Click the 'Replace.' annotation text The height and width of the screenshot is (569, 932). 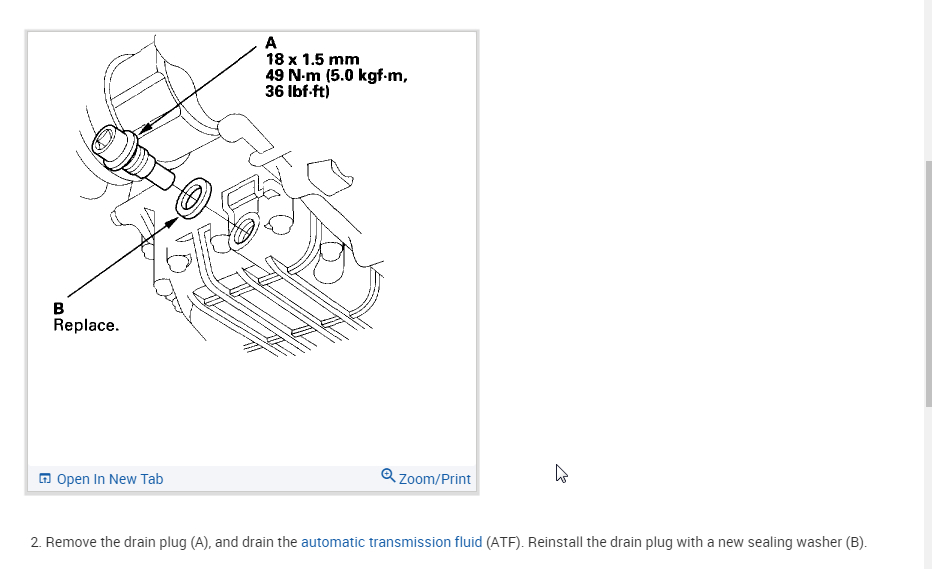(86, 325)
